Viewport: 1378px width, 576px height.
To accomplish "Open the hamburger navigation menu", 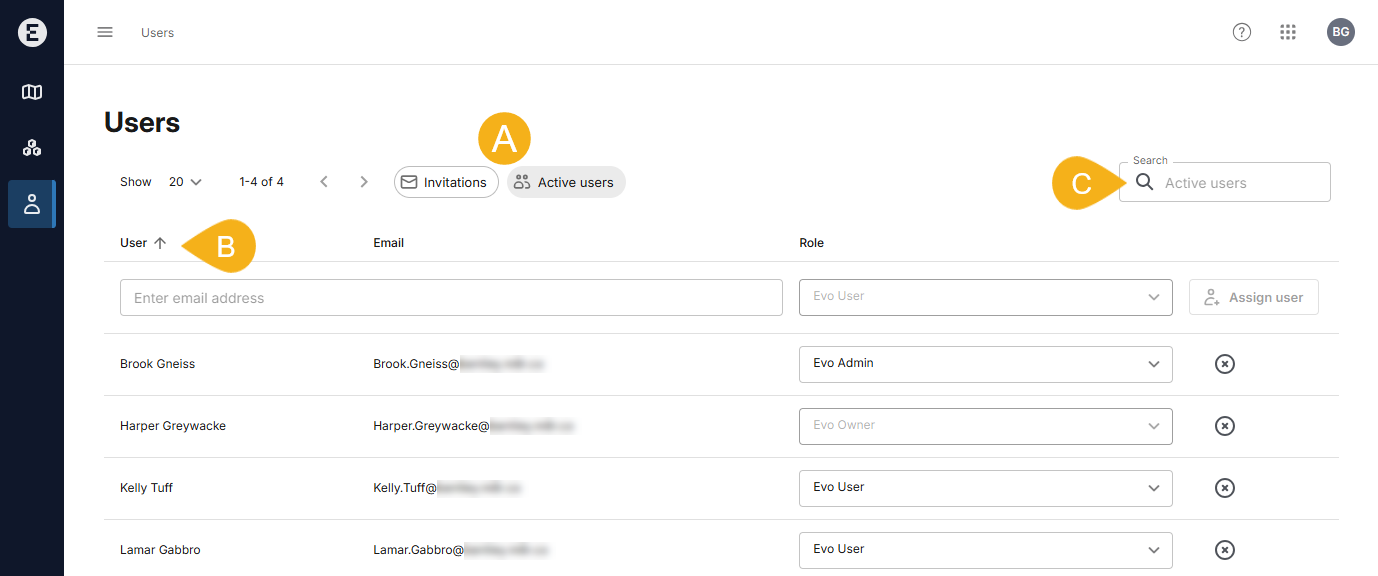I will point(105,32).
